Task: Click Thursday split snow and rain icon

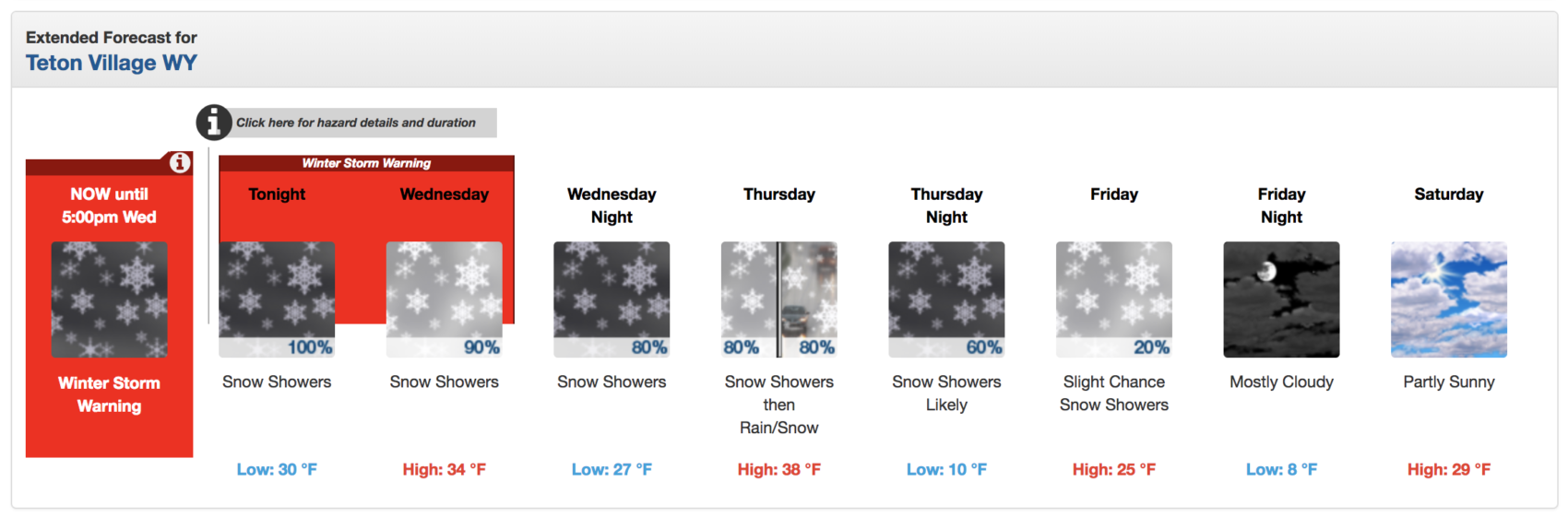Action: coord(779,300)
